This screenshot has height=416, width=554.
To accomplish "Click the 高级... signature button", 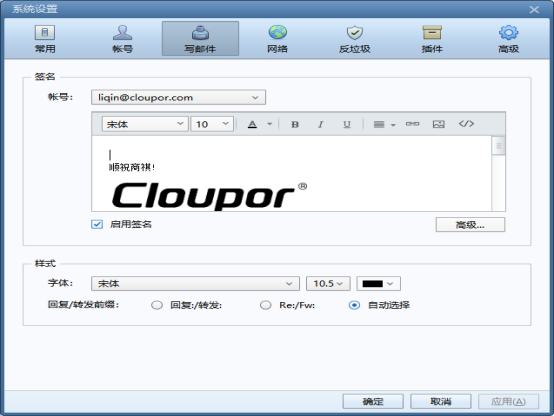I will 470,225.
